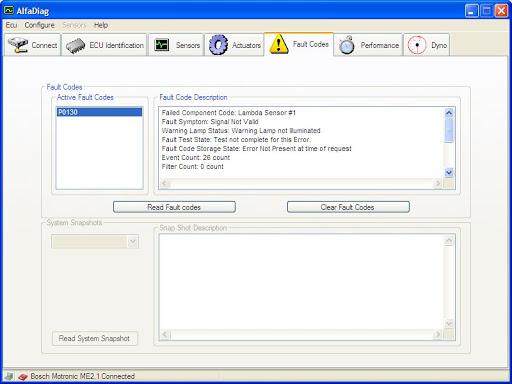
Task: Switch to the Dyno tab
Action: [x=427, y=45]
